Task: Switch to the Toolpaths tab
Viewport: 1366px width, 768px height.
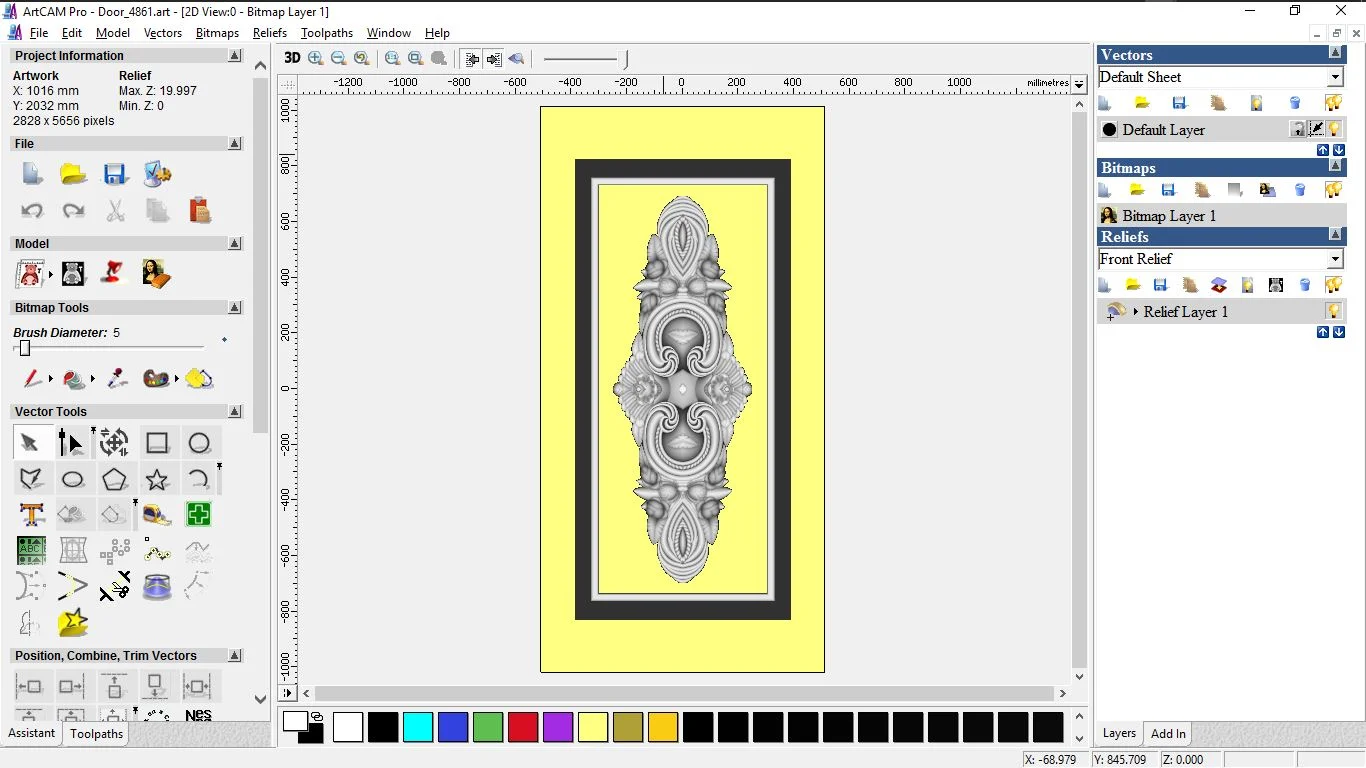Action: pos(96,734)
